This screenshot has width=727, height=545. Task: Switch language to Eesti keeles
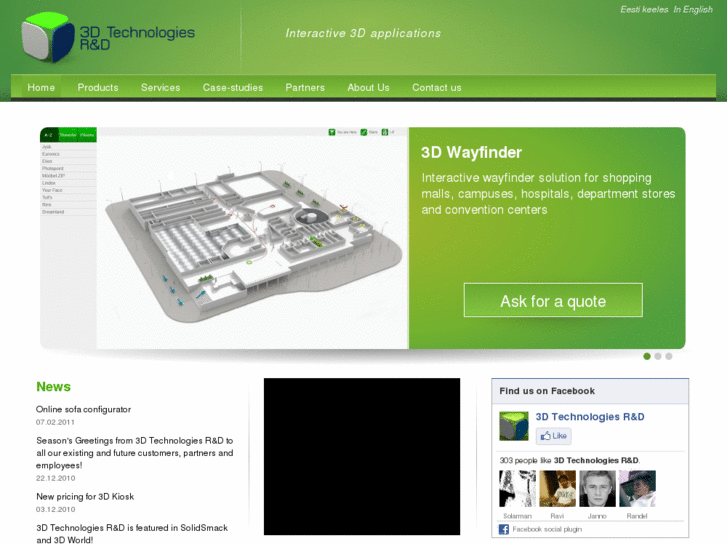644,9
